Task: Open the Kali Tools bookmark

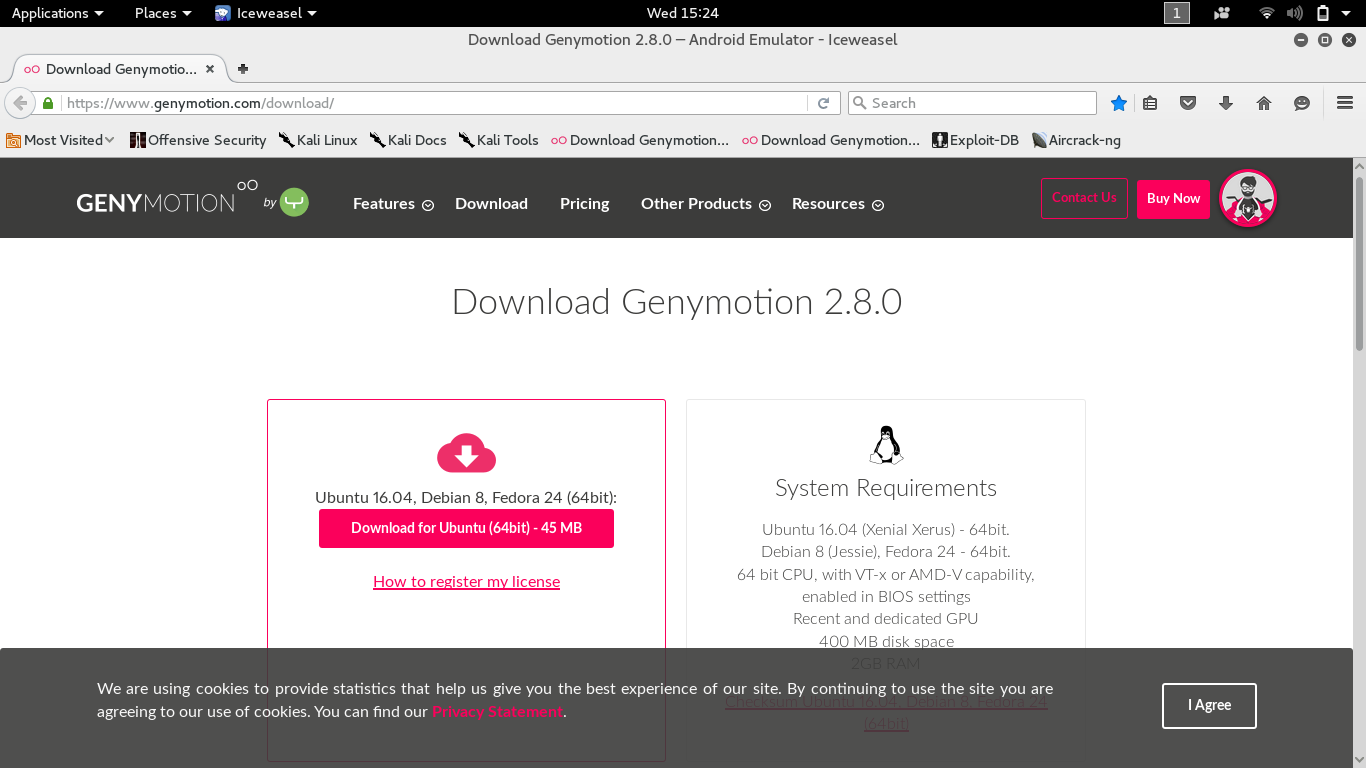Action: point(498,140)
